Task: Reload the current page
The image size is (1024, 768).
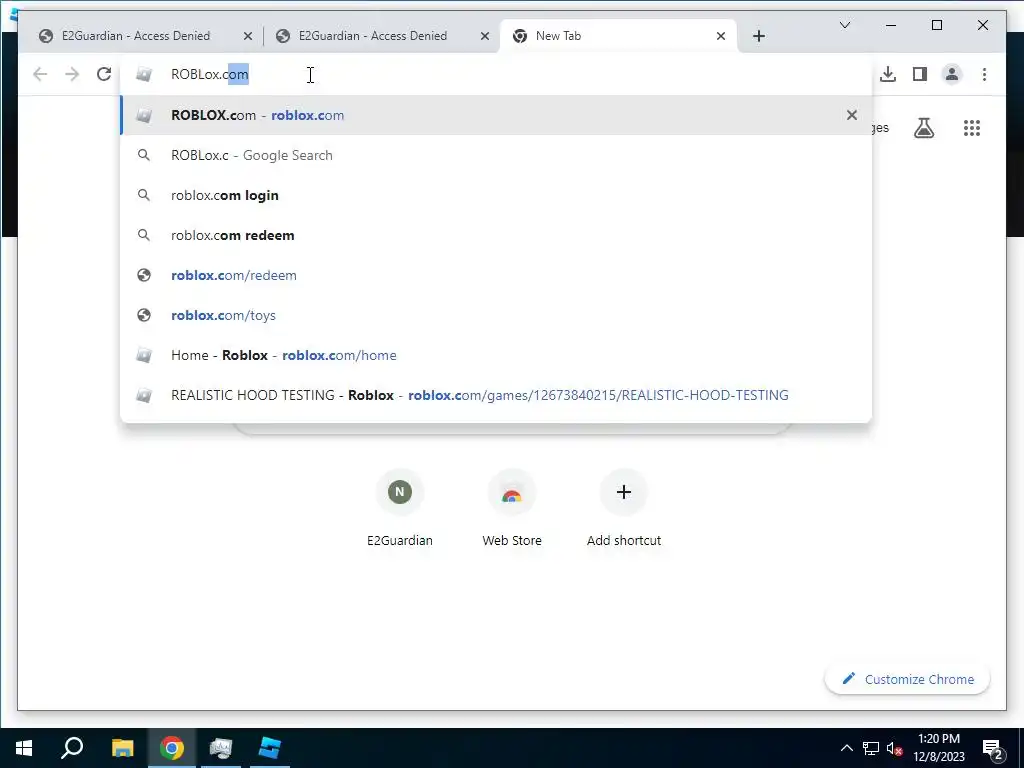Action: click(x=104, y=74)
